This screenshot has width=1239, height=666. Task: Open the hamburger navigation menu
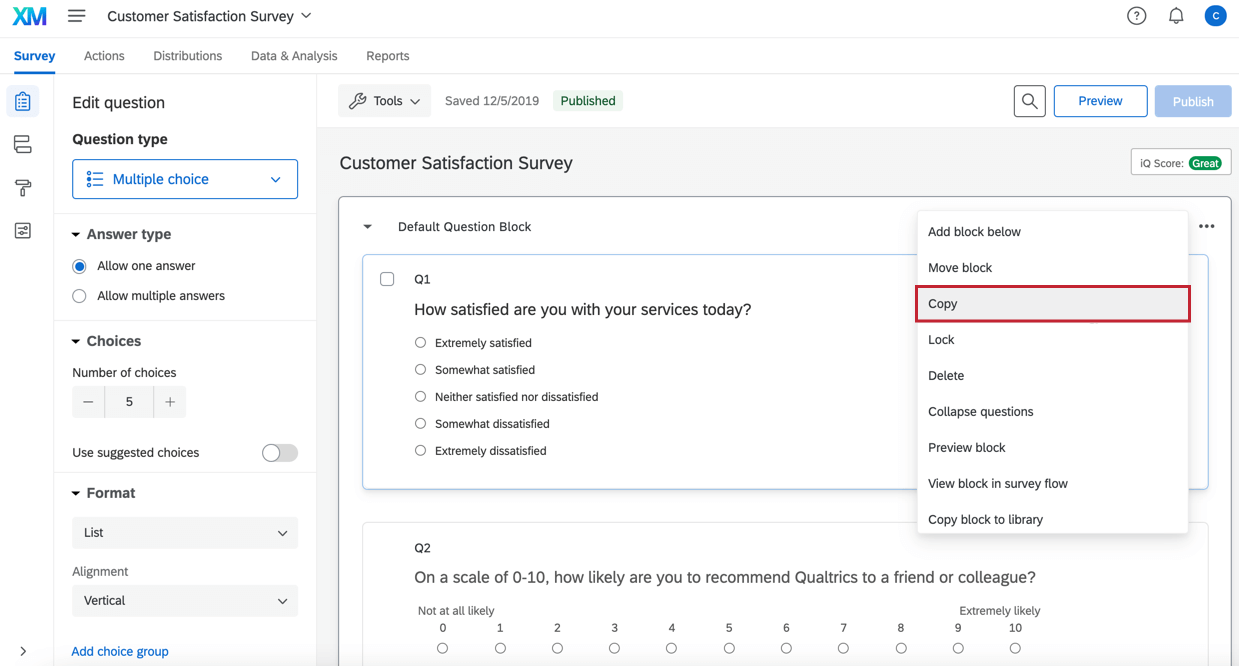coord(76,16)
